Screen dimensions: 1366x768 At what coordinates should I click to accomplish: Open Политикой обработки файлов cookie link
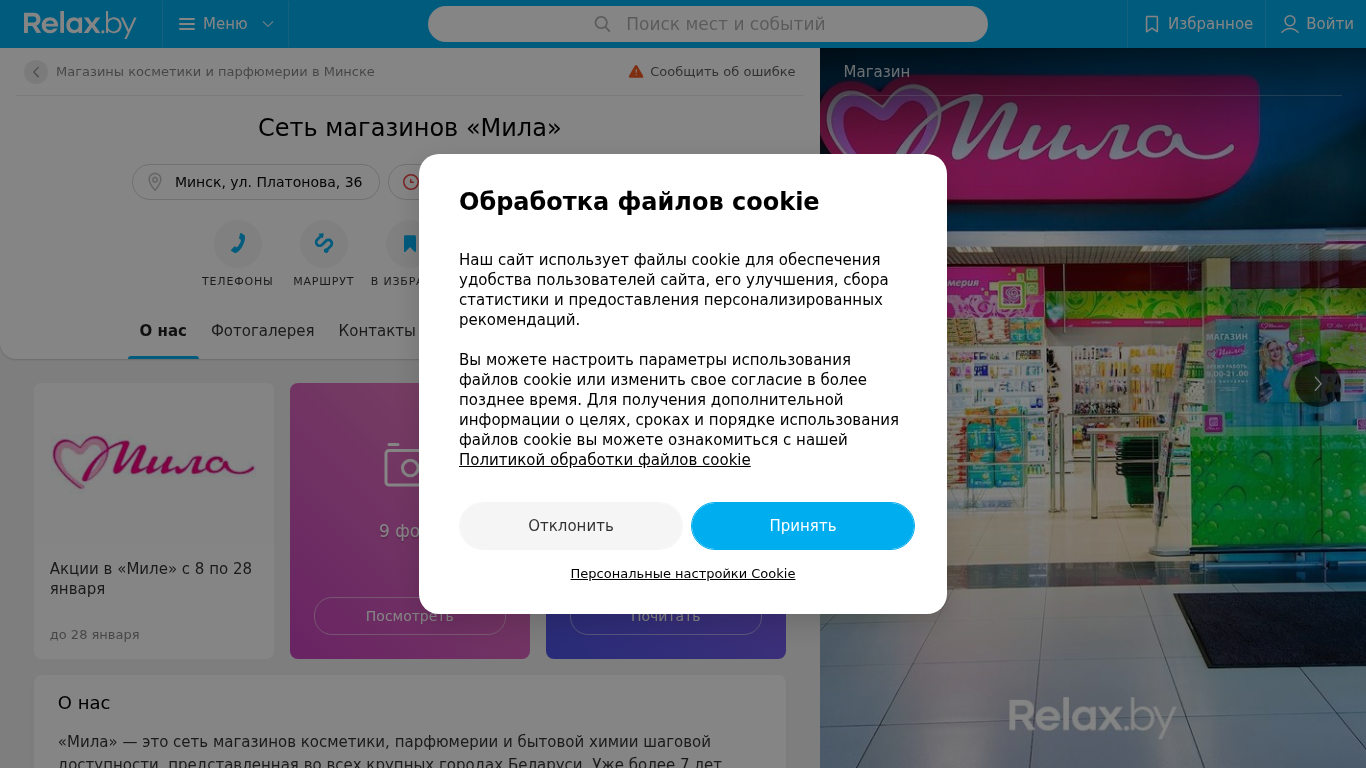click(x=605, y=460)
